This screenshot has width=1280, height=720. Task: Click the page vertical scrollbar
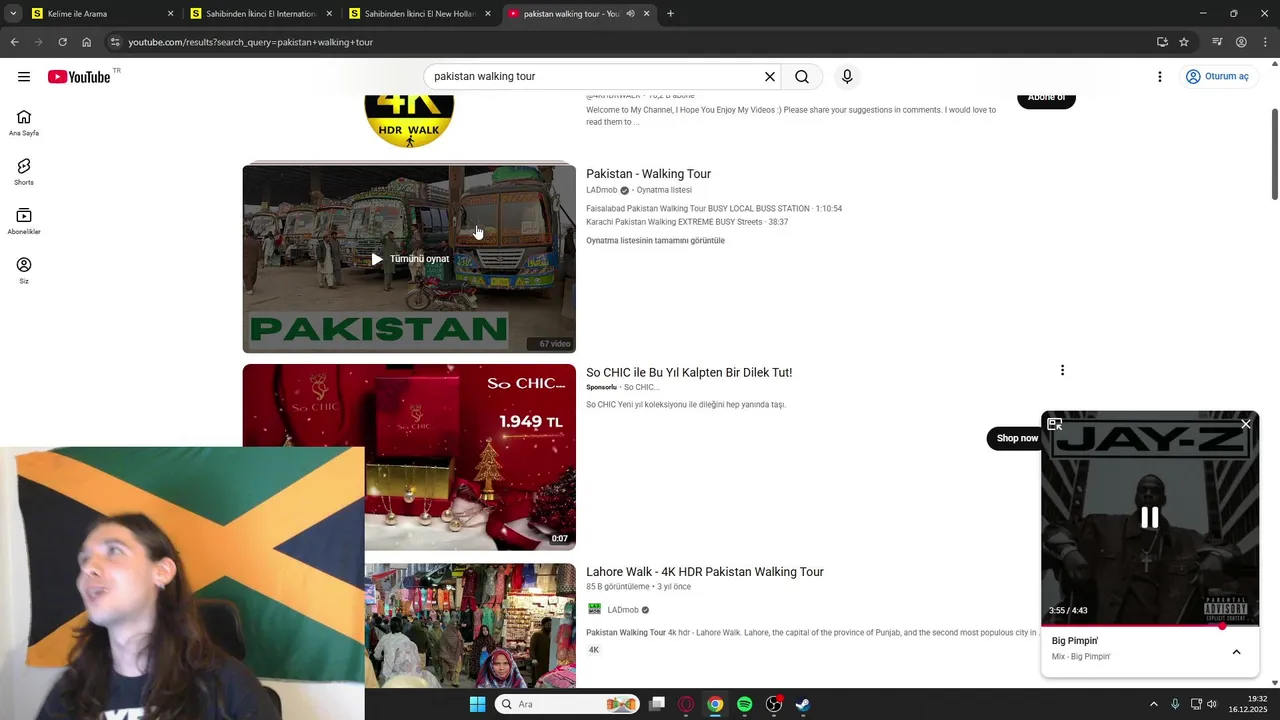click(1275, 155)
